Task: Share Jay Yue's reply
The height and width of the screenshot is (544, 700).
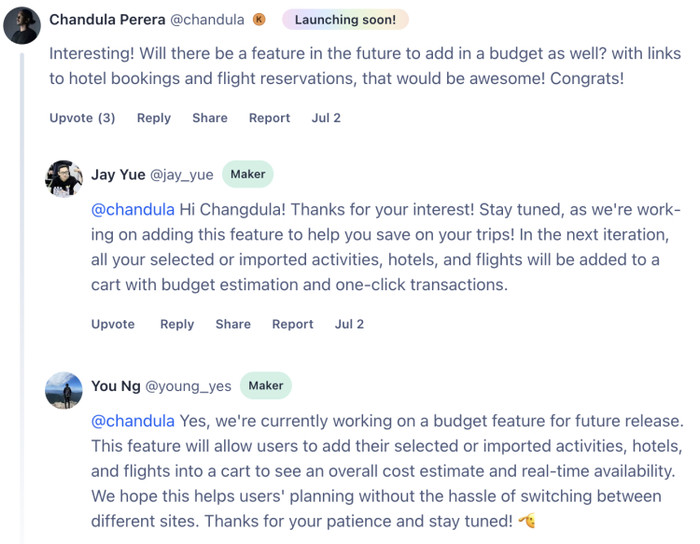Action: 233,324
